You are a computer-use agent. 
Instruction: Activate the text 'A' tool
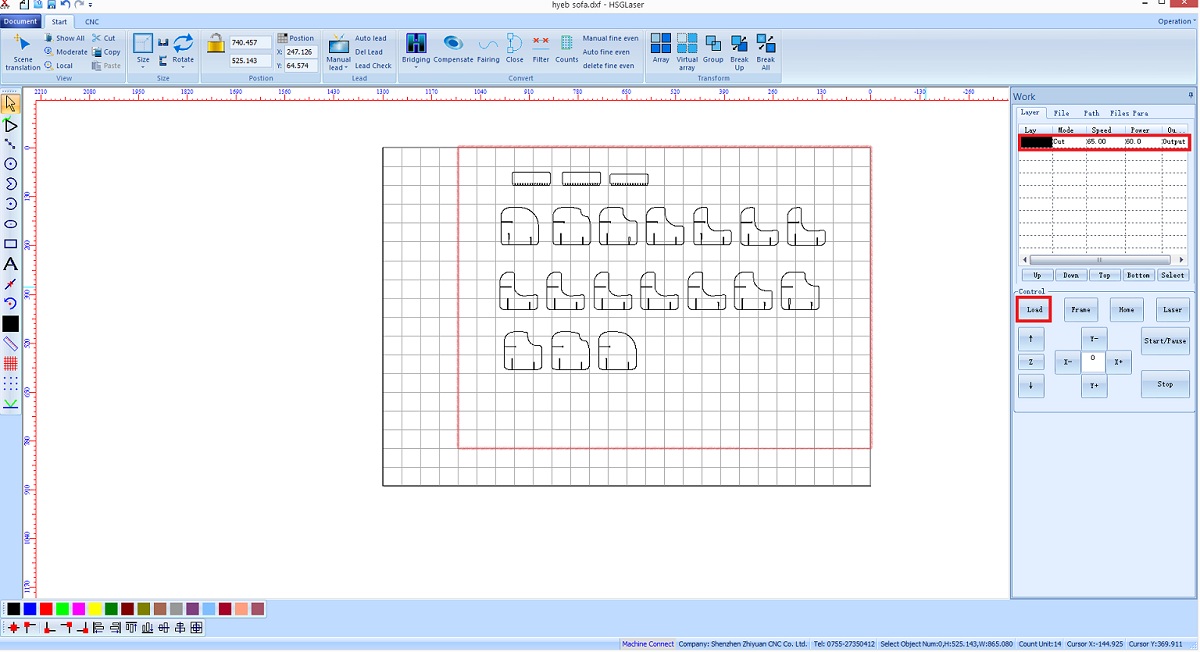click(x=10, y=264)
